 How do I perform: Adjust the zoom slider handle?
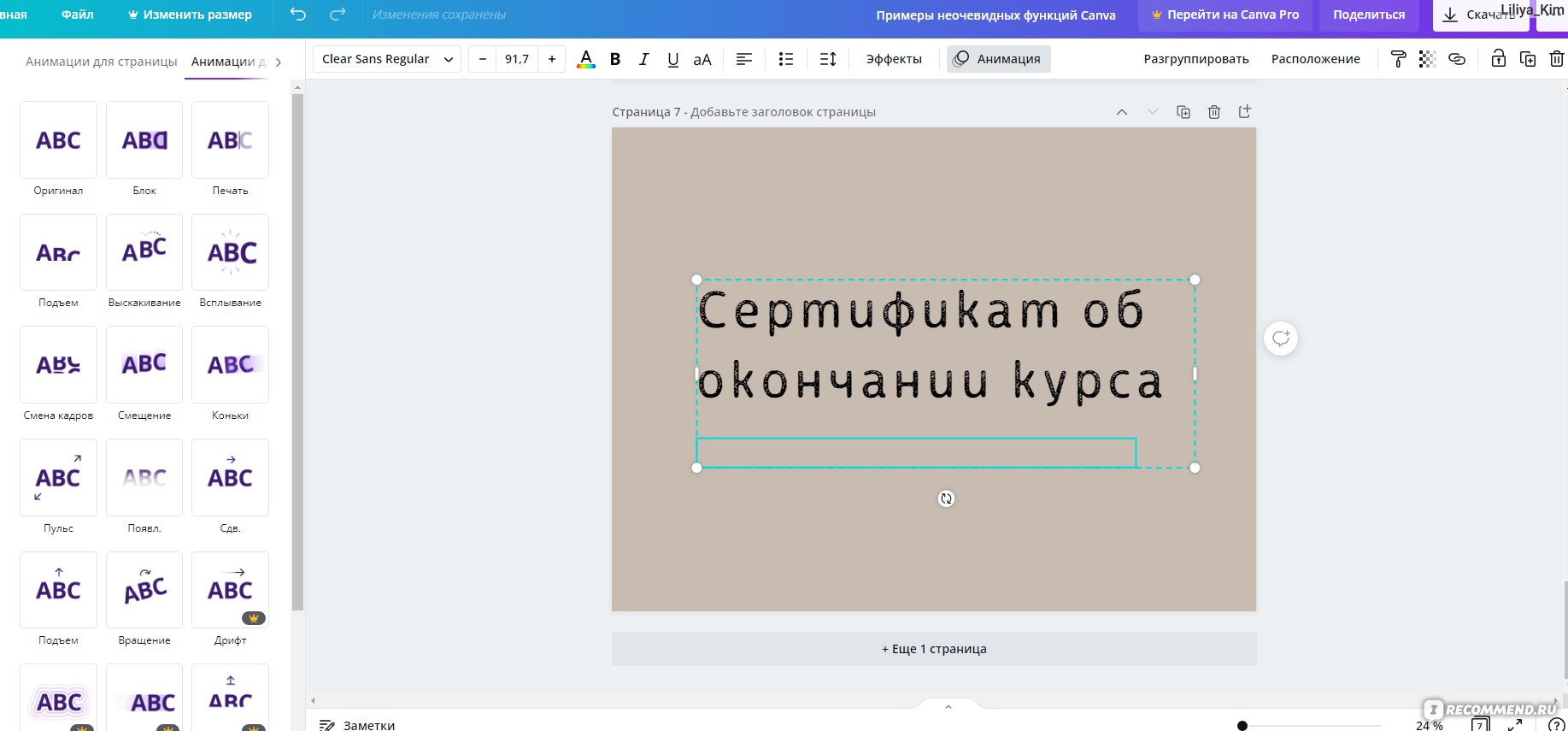point(1242,726)
